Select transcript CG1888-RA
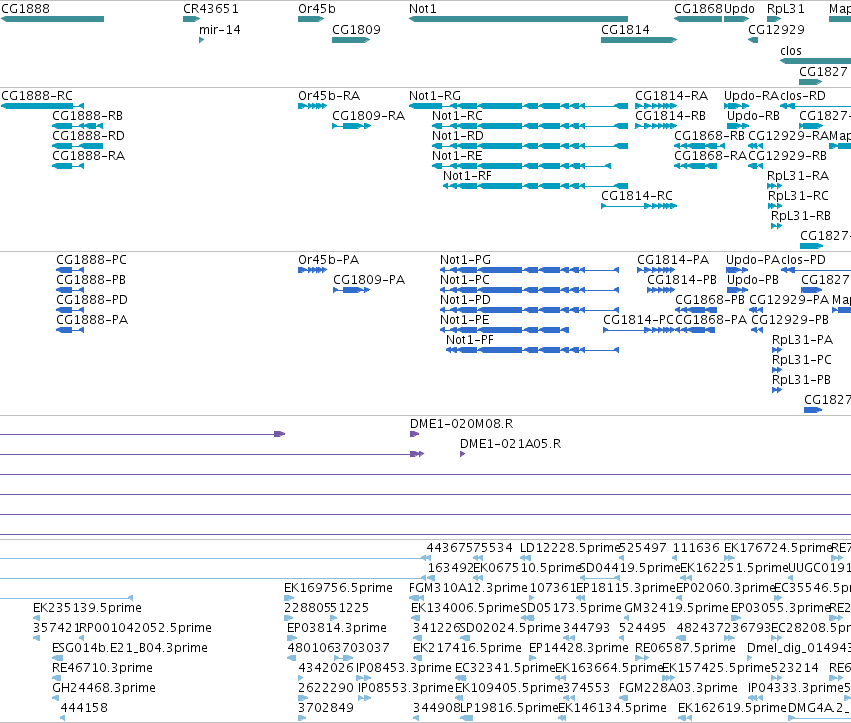The height and width of the screenshot is (723, 851). tap(68, 166)
